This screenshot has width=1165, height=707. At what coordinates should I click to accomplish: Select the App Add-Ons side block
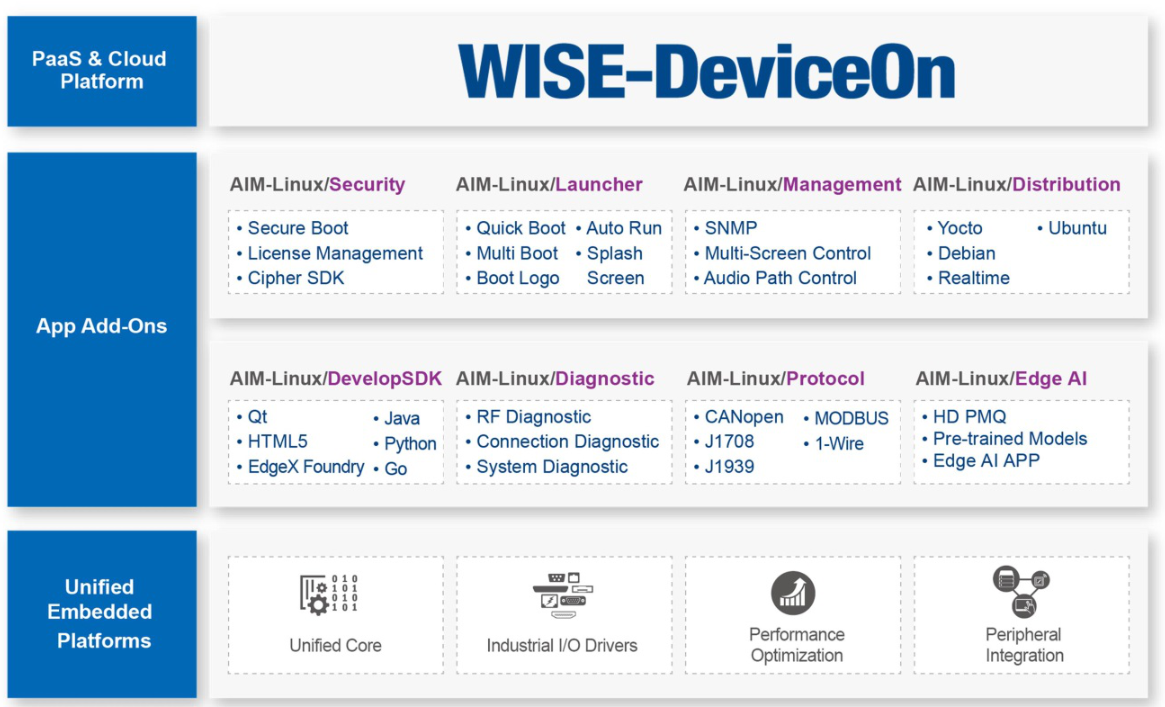102,326
